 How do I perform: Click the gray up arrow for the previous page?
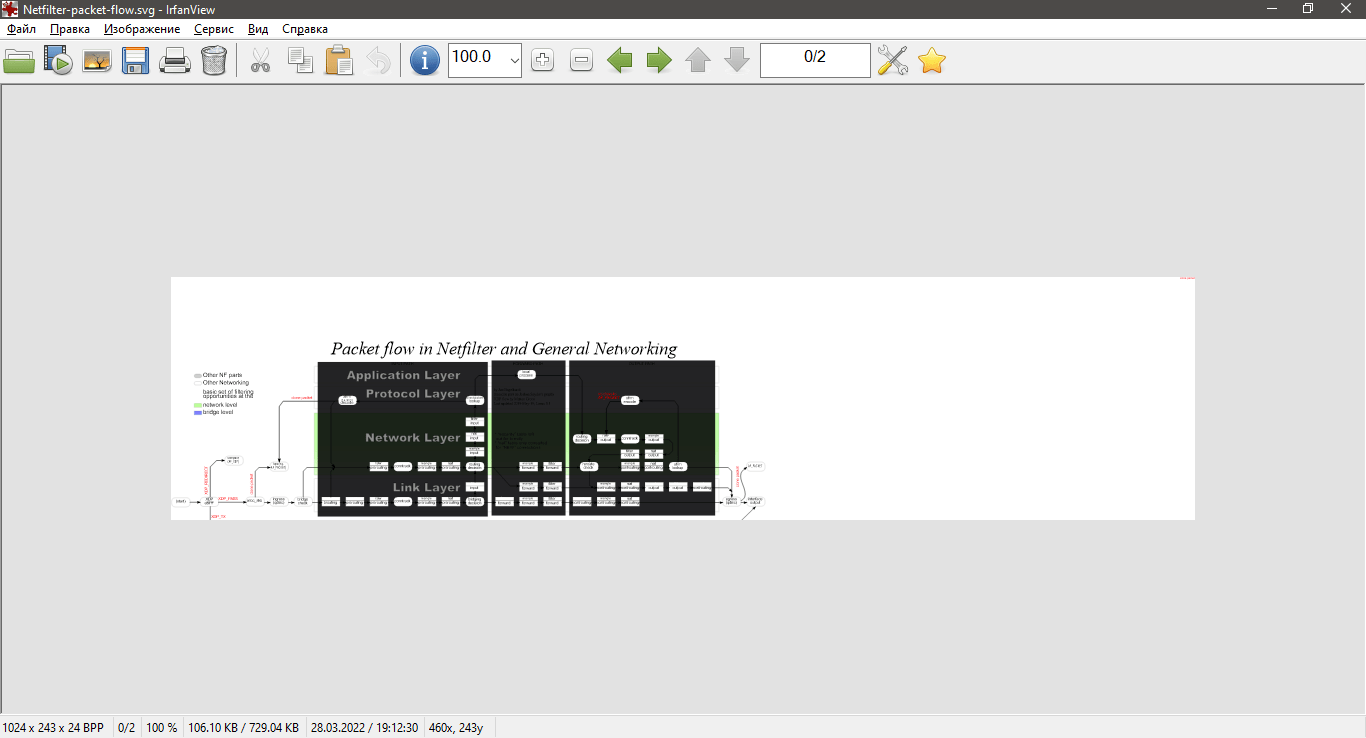pos(698,61)
